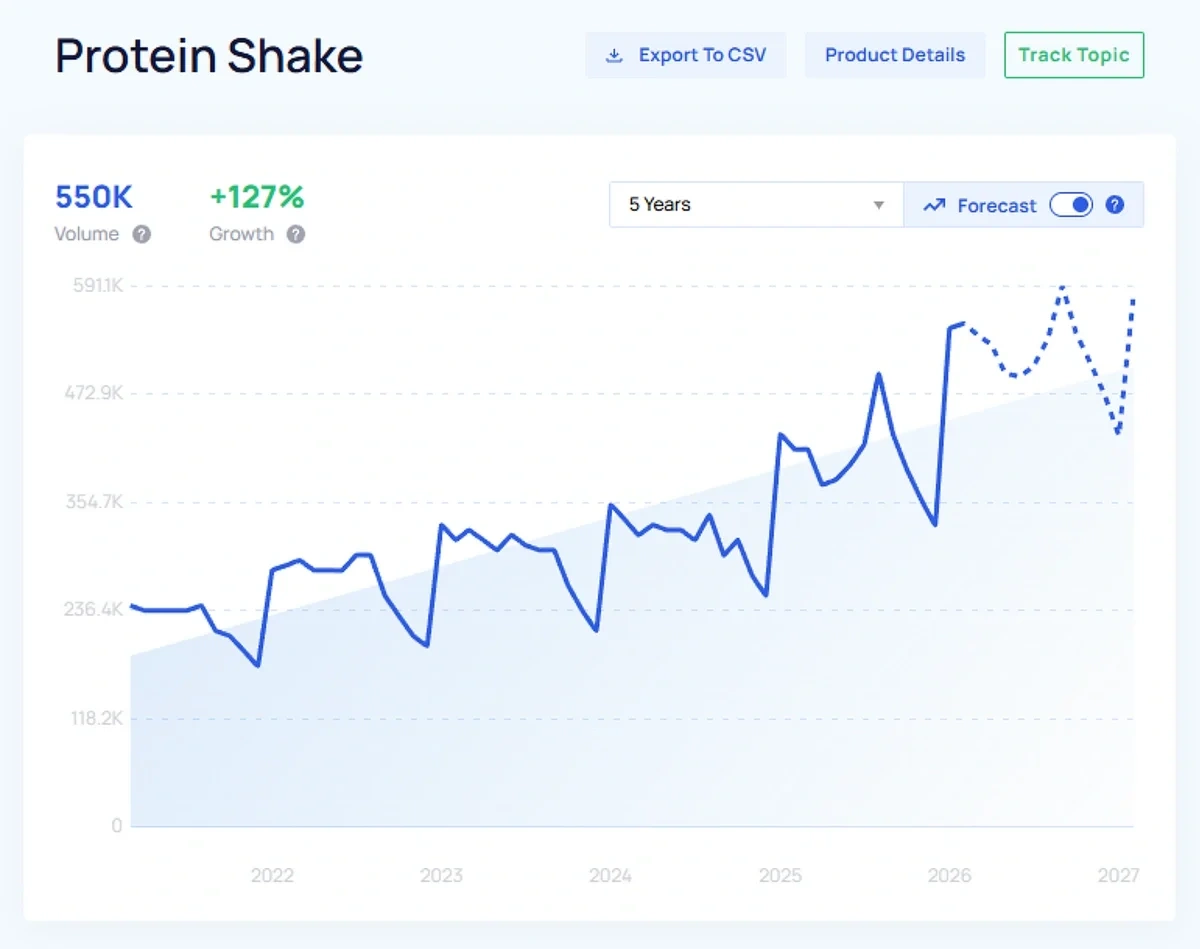
Task: Click the help icon next to Volume
Action: 141,235
